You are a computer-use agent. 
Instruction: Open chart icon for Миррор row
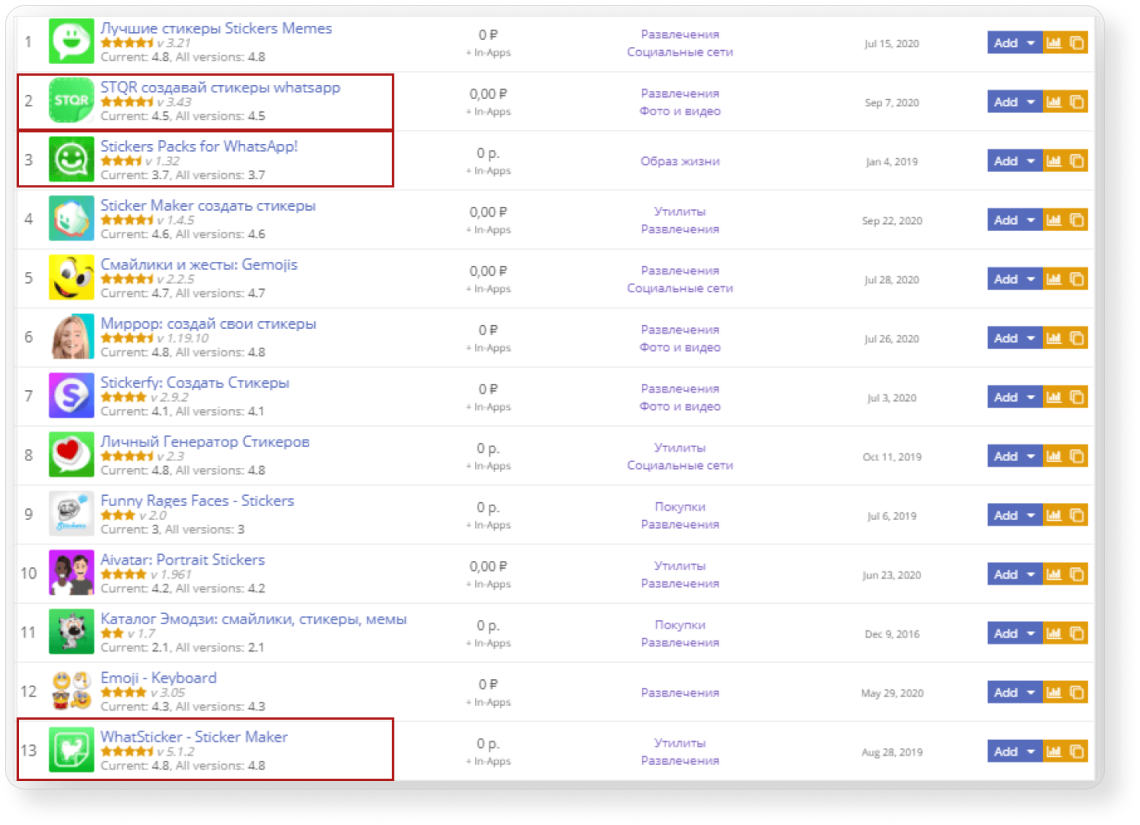click(x=1053, y=338)
